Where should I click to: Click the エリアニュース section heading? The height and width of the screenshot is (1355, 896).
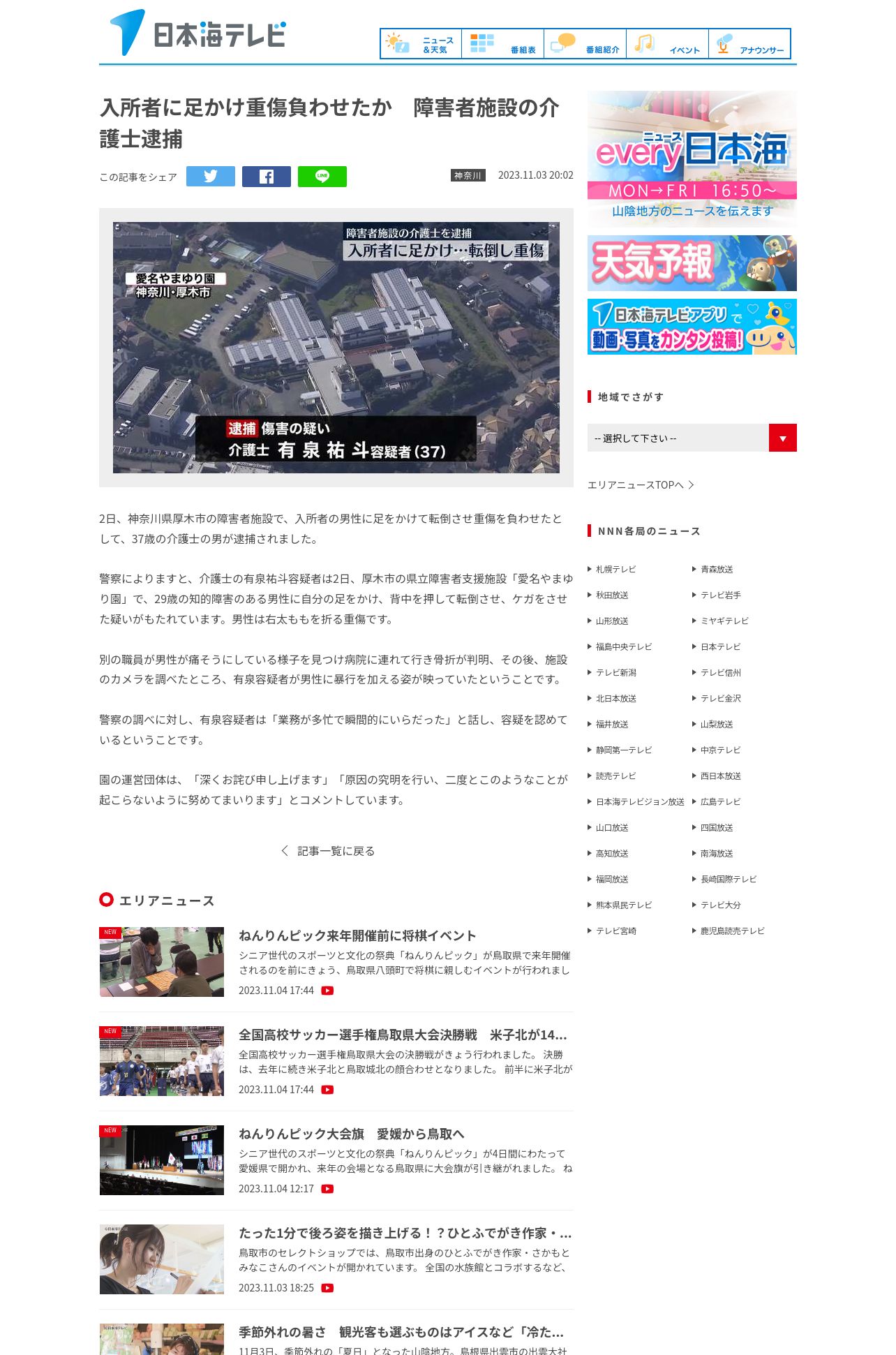(x=157, y=901)
